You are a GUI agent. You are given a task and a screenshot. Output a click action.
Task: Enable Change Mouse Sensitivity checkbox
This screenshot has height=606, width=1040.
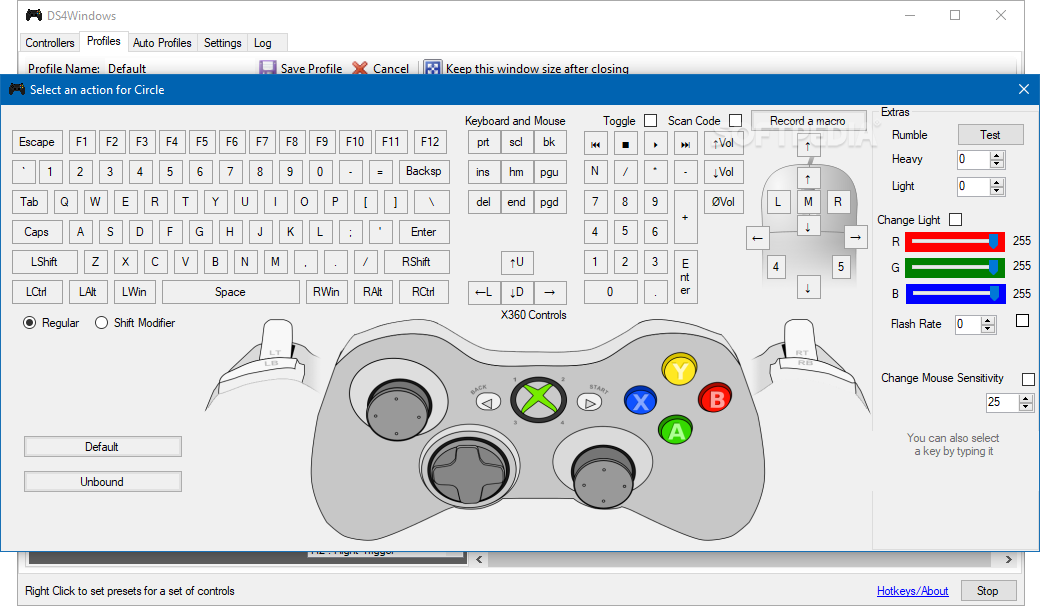(x=1029, y=379)
